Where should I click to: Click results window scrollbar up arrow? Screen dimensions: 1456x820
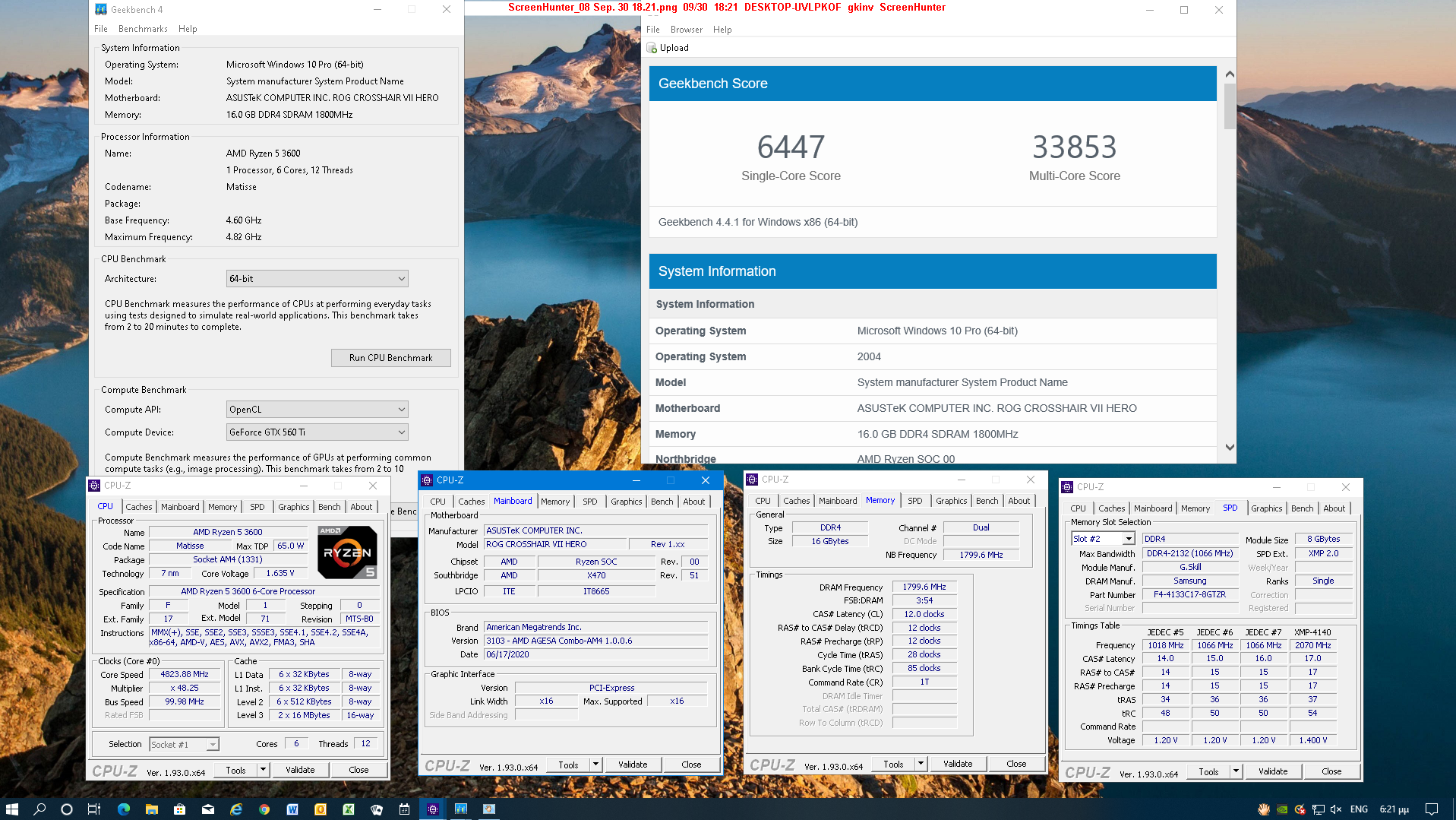click(1230, 74)
